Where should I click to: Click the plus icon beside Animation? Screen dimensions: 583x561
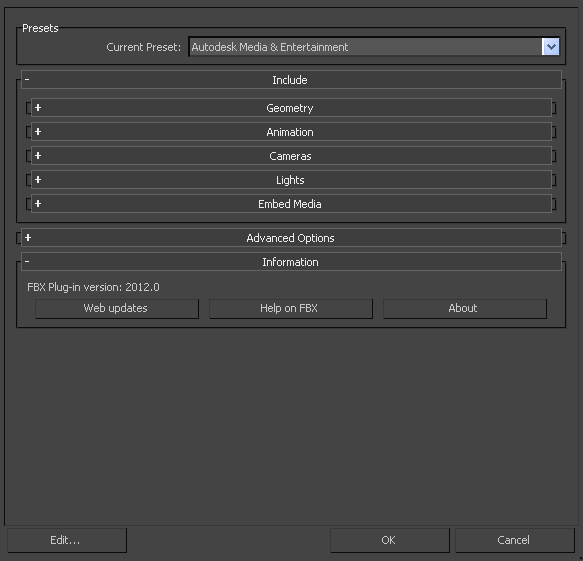pyautogui.click(x=38, y=132)
